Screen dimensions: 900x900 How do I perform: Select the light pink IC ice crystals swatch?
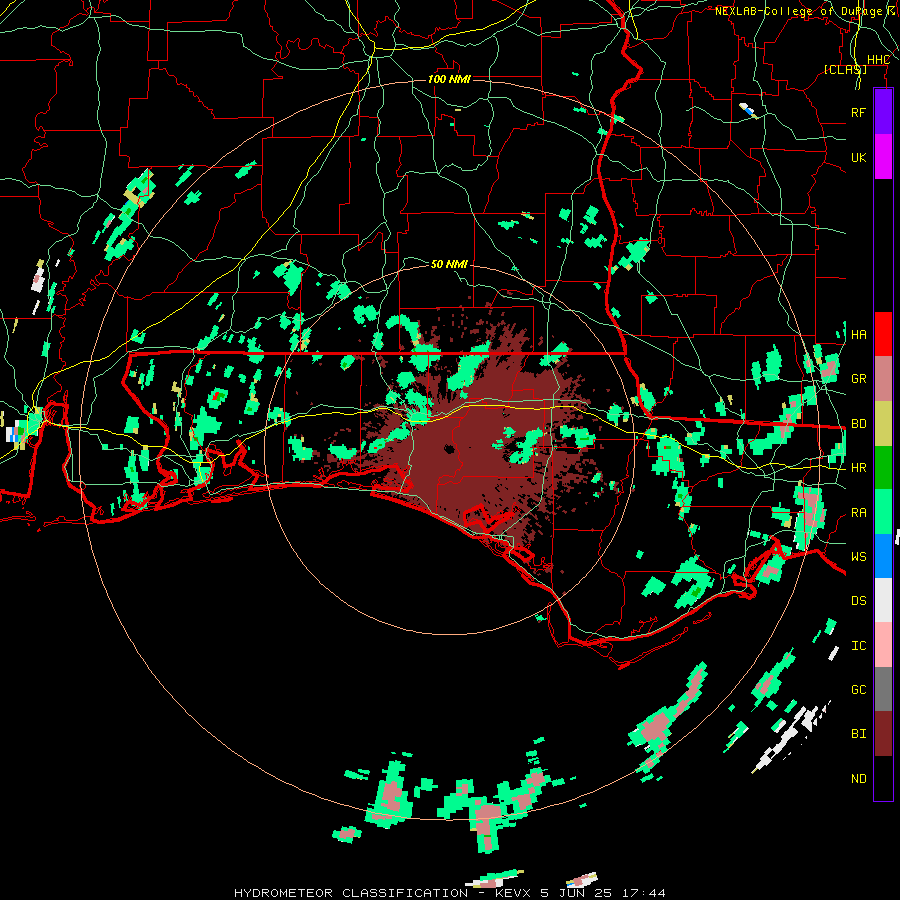883,645
